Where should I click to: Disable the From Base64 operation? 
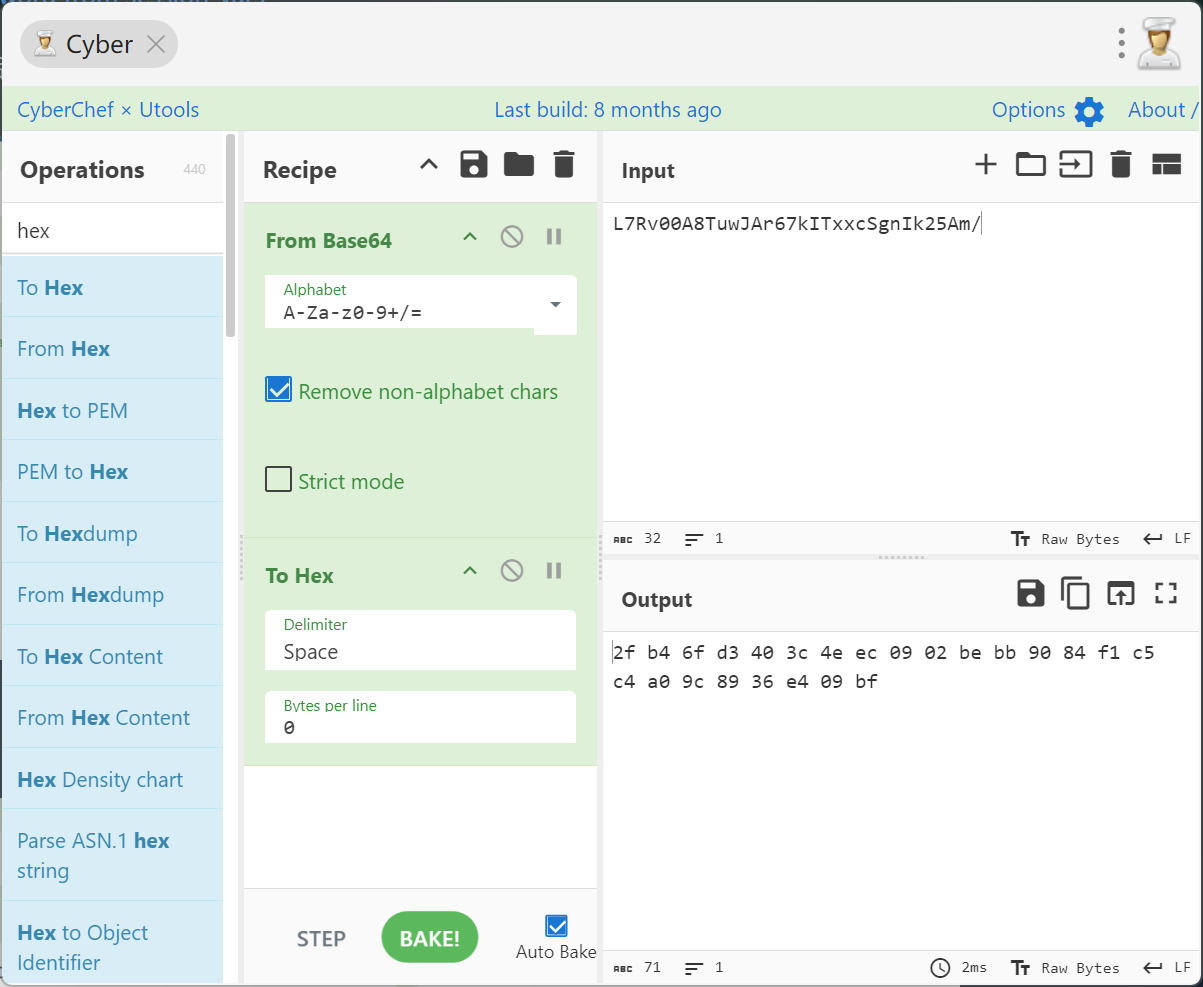(x=512, y=237)
